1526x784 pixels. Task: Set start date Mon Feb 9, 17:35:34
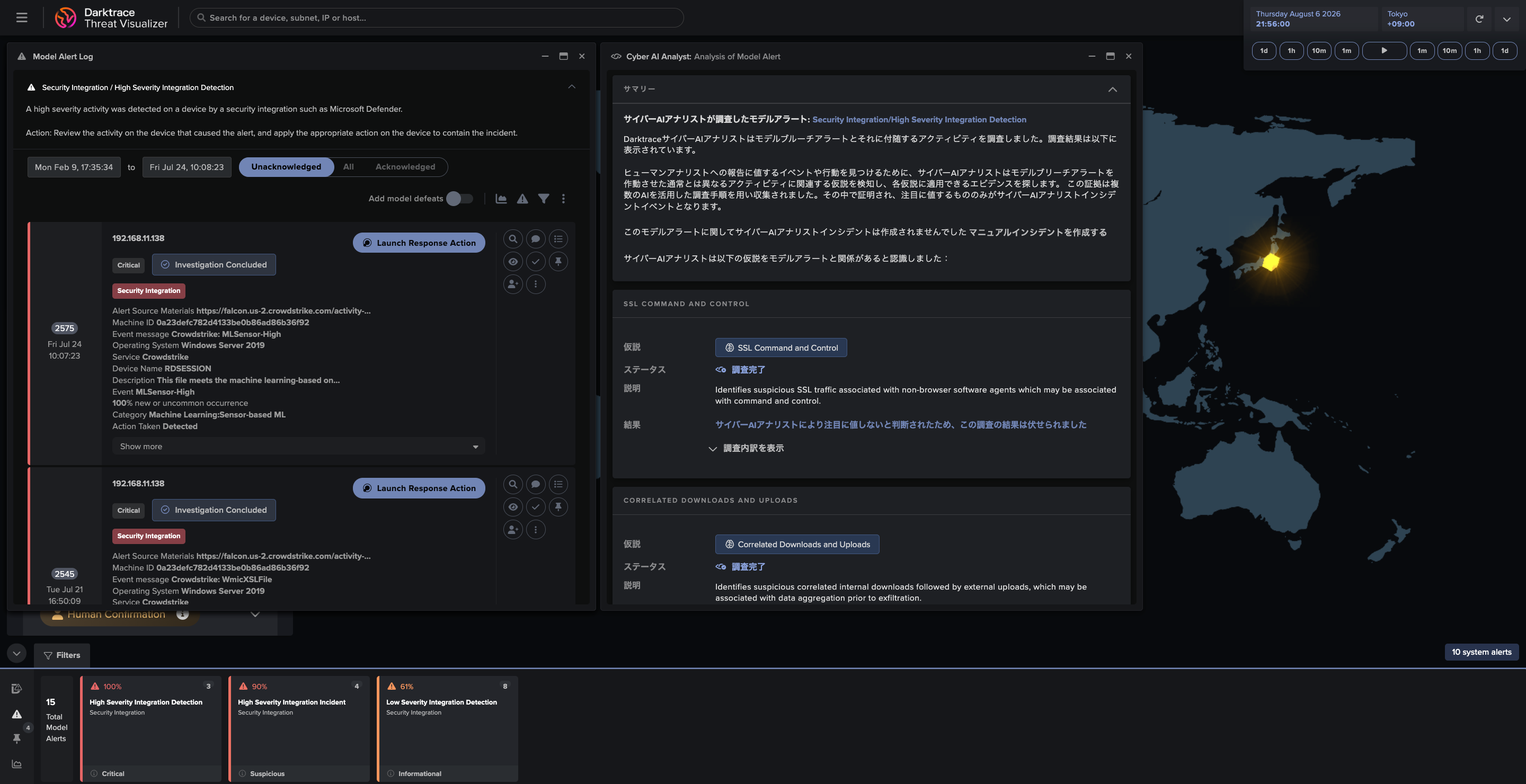(74, 167)
